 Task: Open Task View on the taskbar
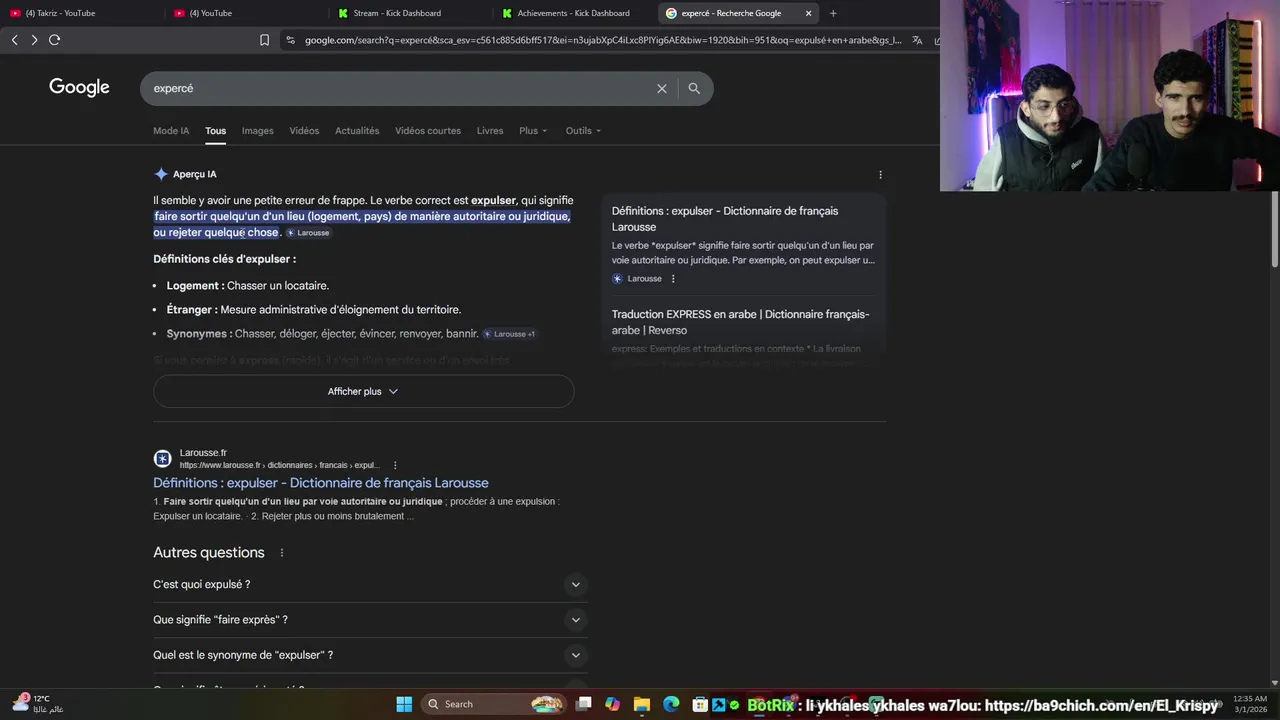point(584,704)
